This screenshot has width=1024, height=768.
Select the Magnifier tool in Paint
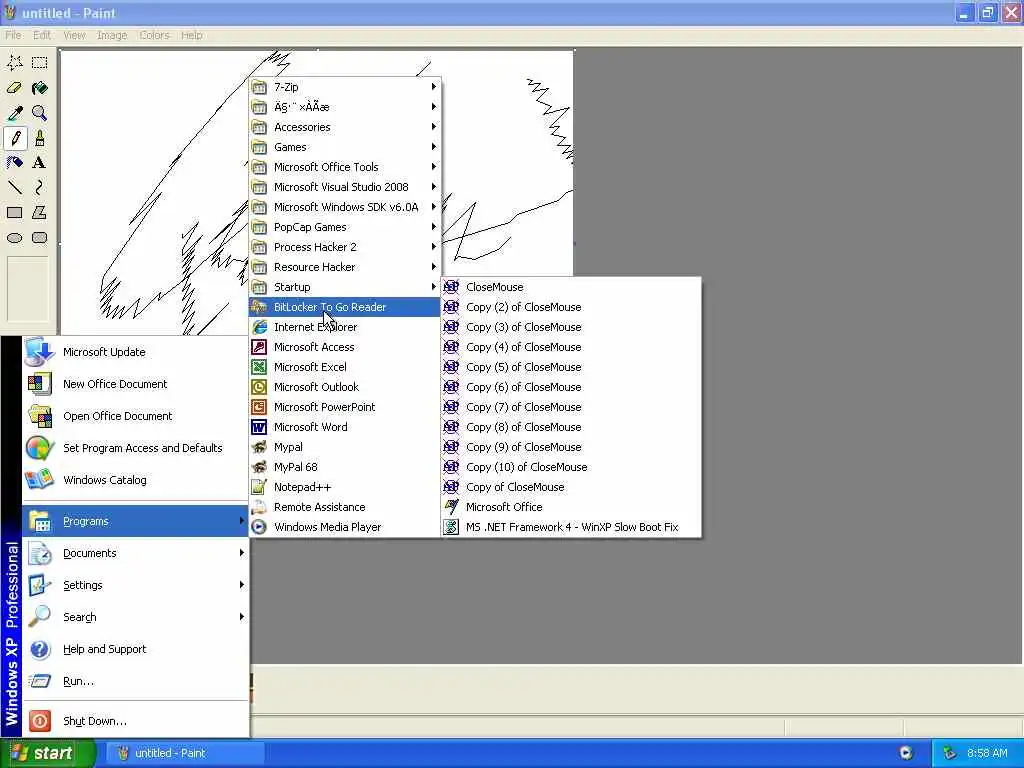[x=40, y=113]
